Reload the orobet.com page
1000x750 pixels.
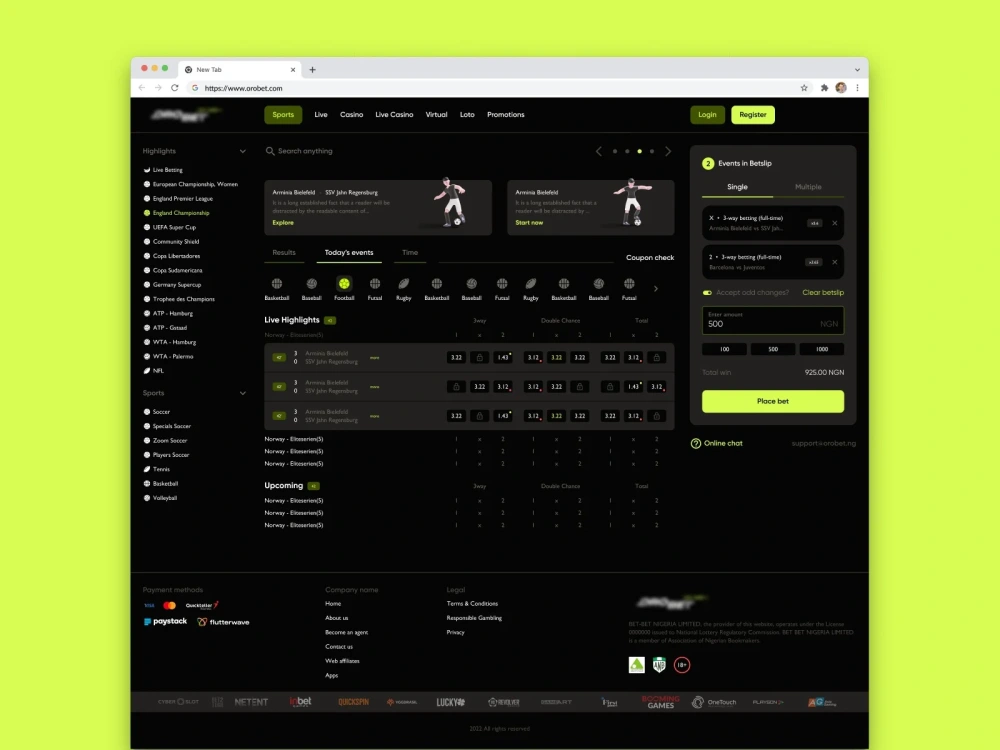(x=174, y=88)
